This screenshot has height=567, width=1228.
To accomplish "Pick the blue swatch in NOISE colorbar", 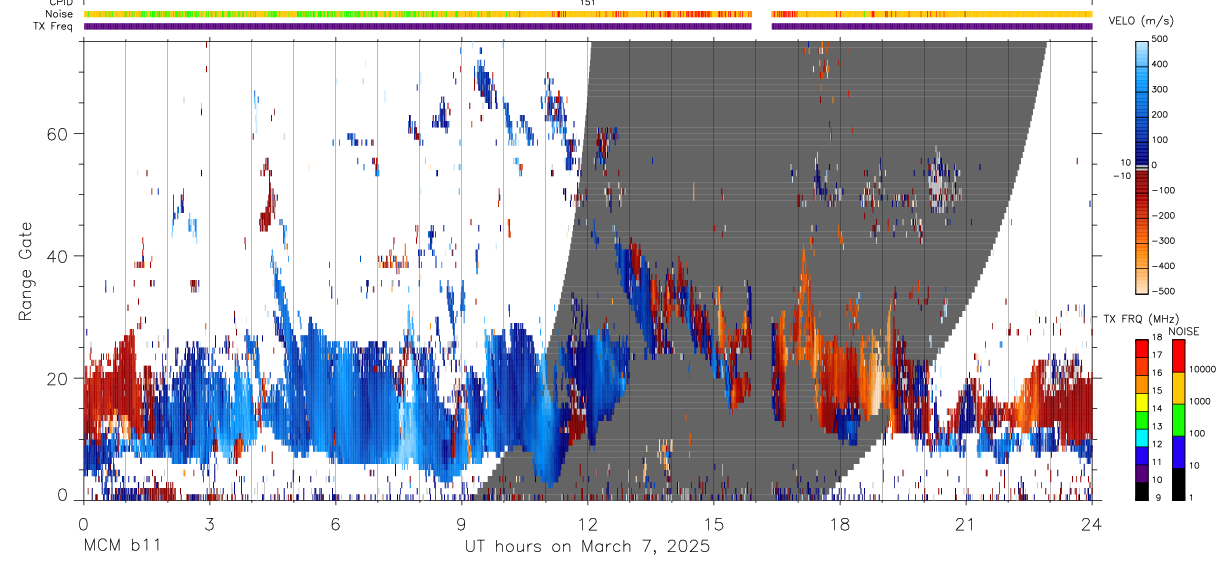I will [x=1179, y=451].
